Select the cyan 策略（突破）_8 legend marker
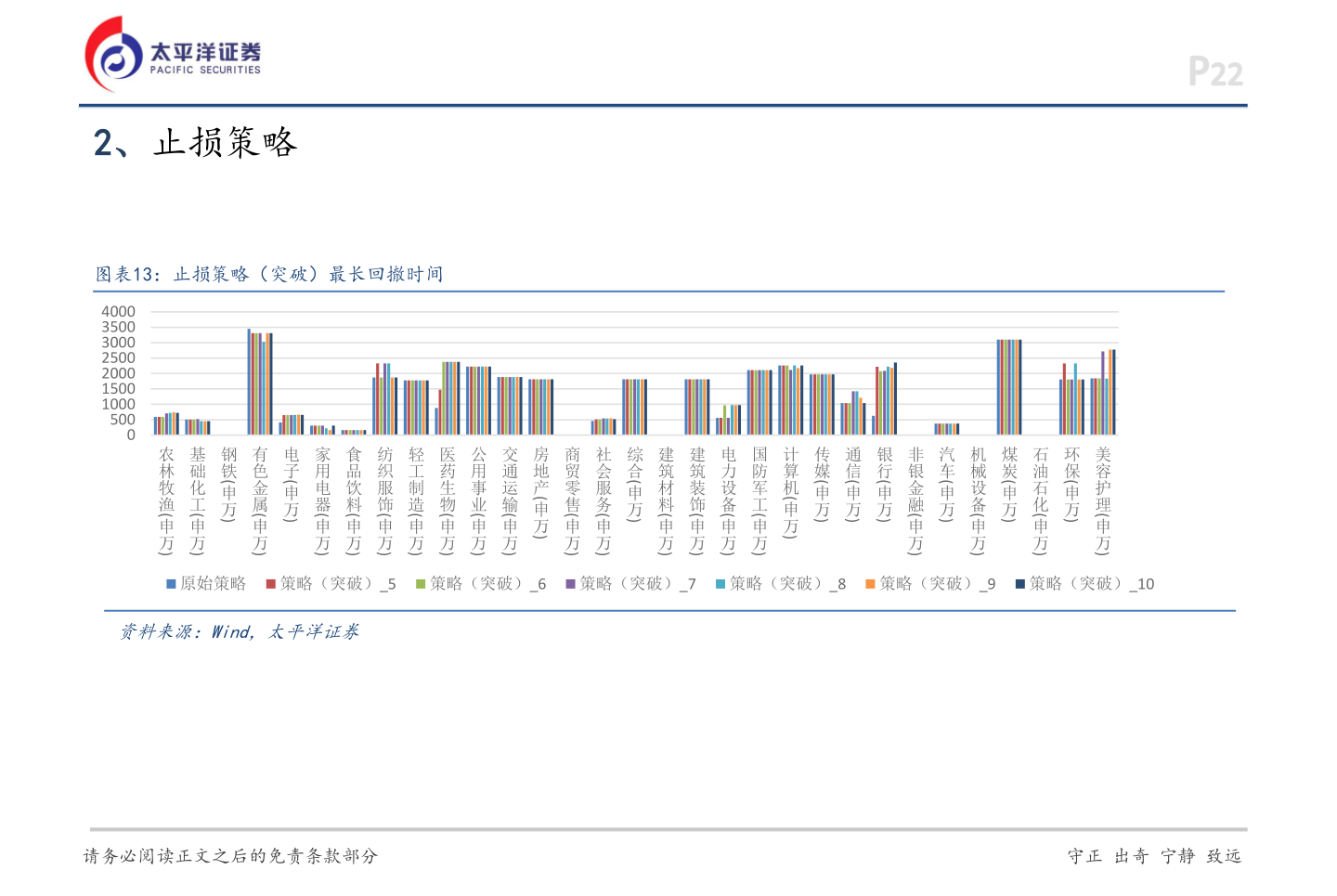1337x896 pixels. tap(720, 584)
